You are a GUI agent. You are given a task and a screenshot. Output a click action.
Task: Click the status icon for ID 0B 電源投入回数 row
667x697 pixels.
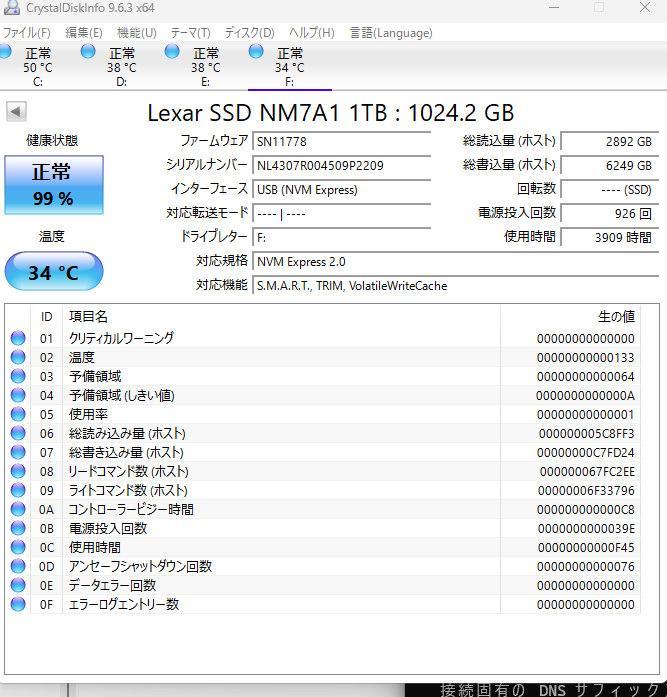[x=18, y=528]
